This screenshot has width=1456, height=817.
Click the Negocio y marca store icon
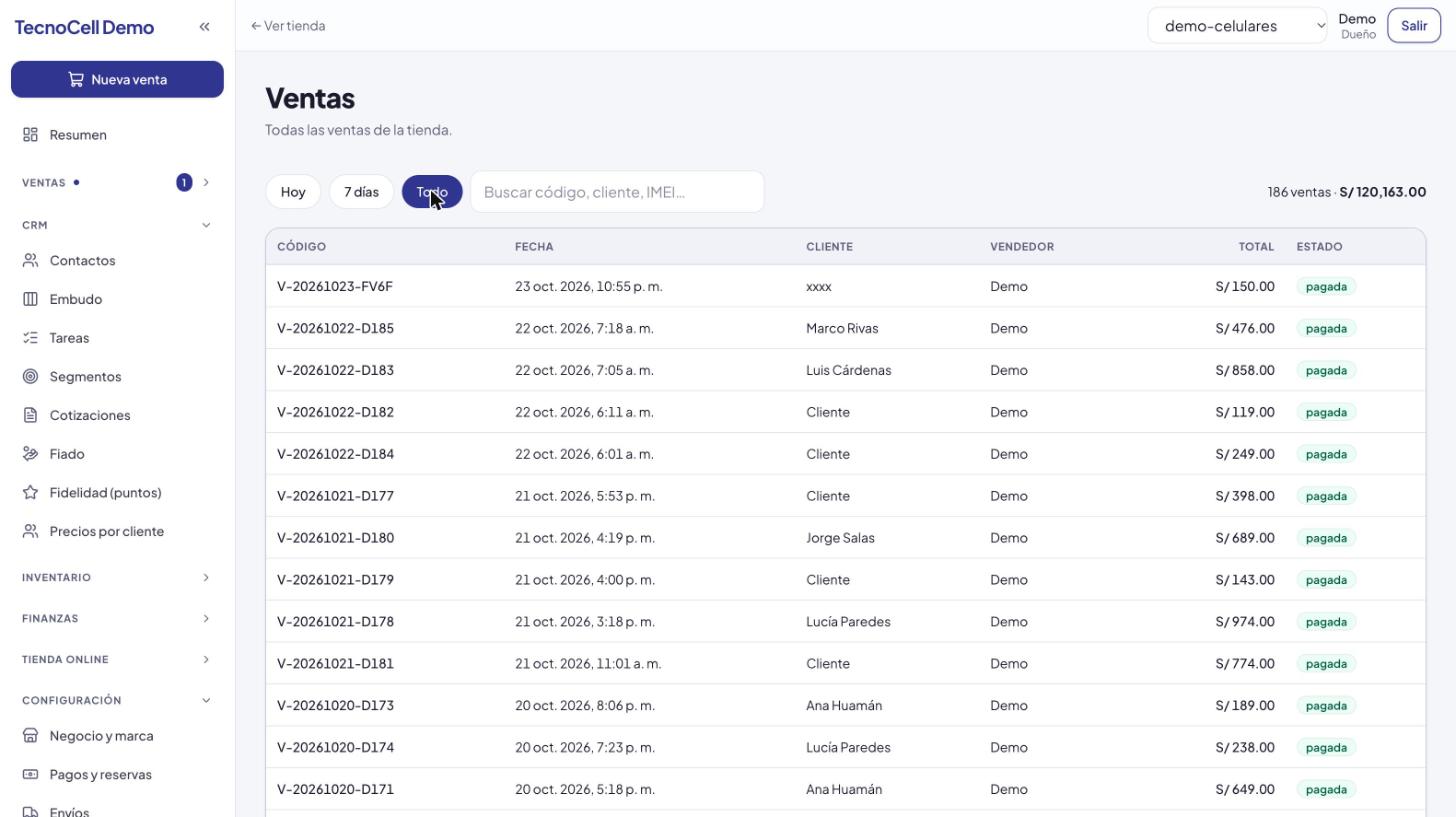coord(30,736)
